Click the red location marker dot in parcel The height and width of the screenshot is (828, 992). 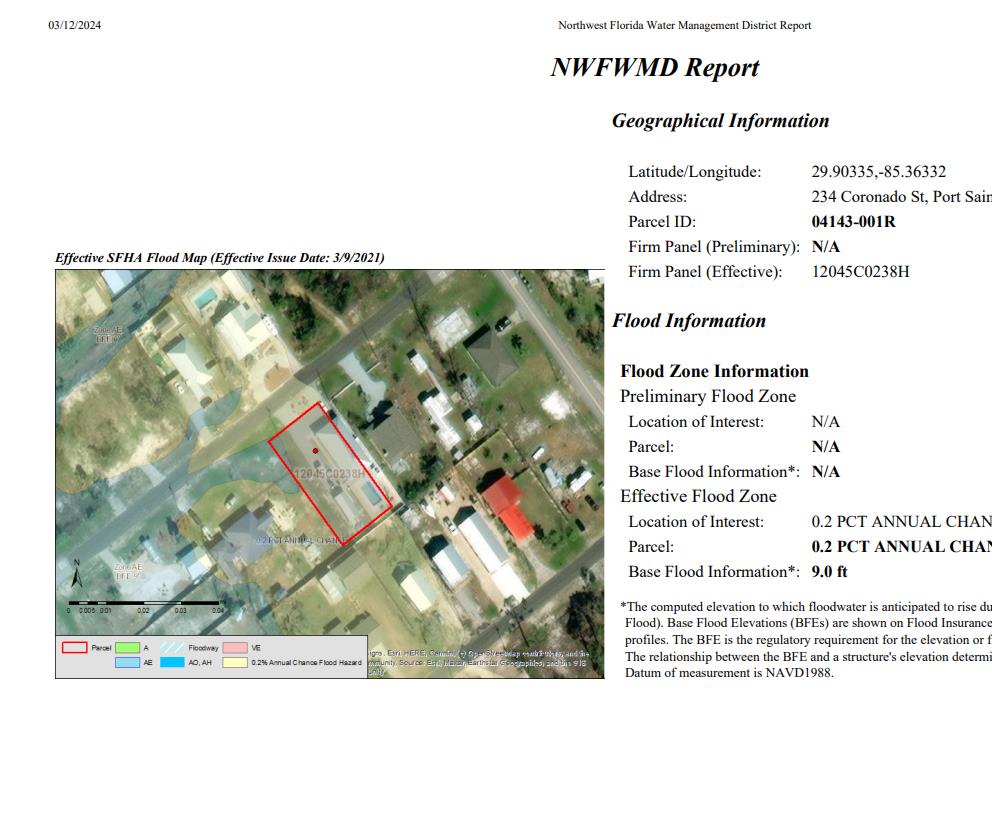tap(315, 451)
